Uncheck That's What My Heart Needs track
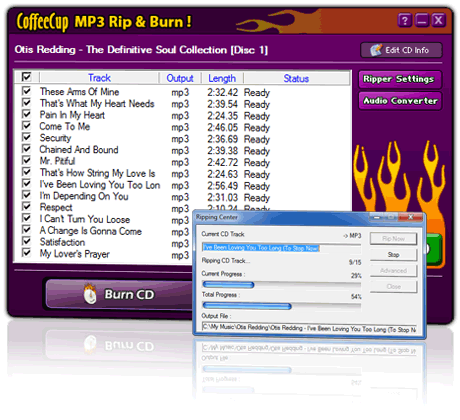This screenshot has width=460, height=420. pyautogui.click(x=26, y=102)
